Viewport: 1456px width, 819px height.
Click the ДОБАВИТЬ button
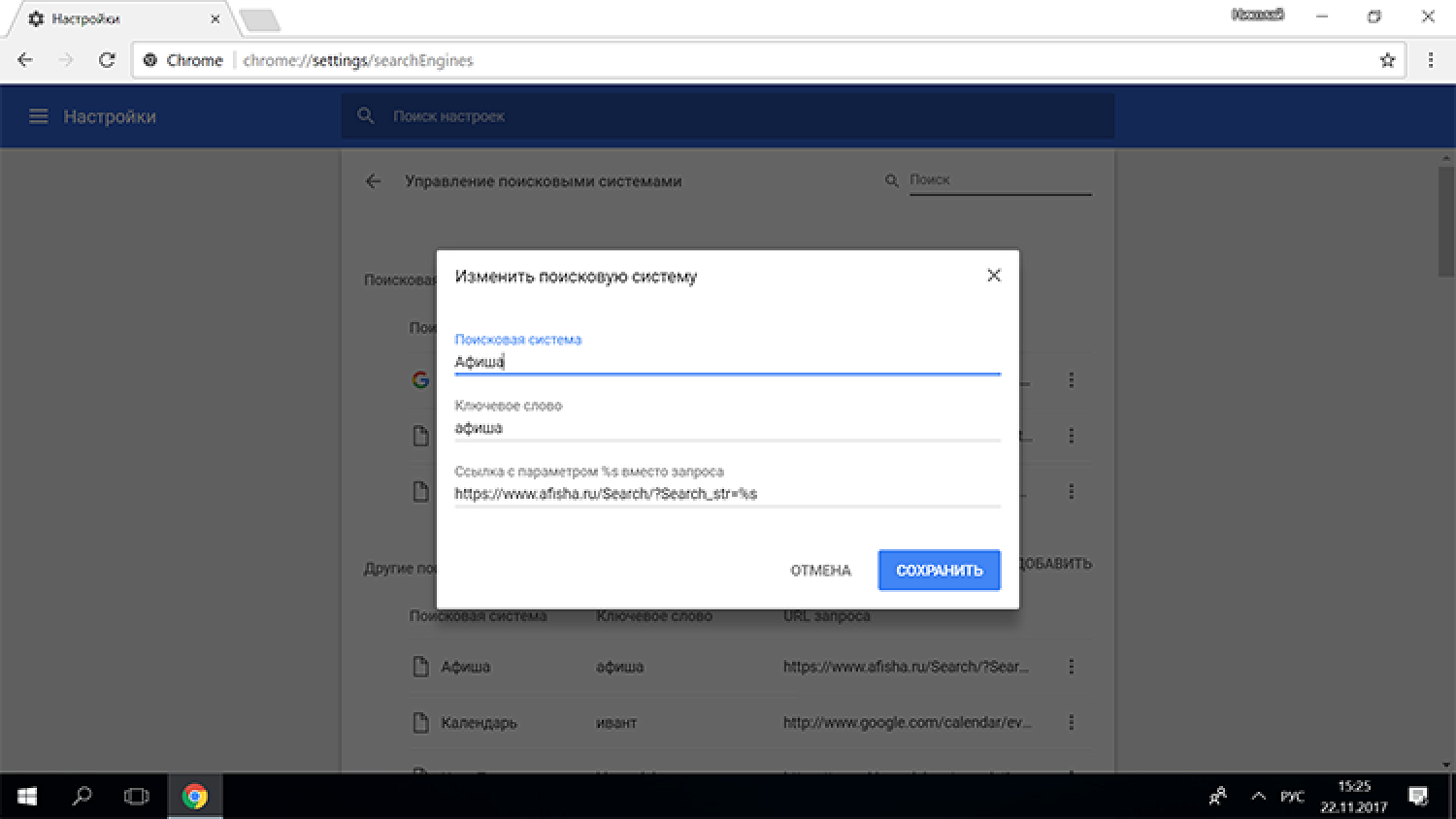(x=1056, y=564)
